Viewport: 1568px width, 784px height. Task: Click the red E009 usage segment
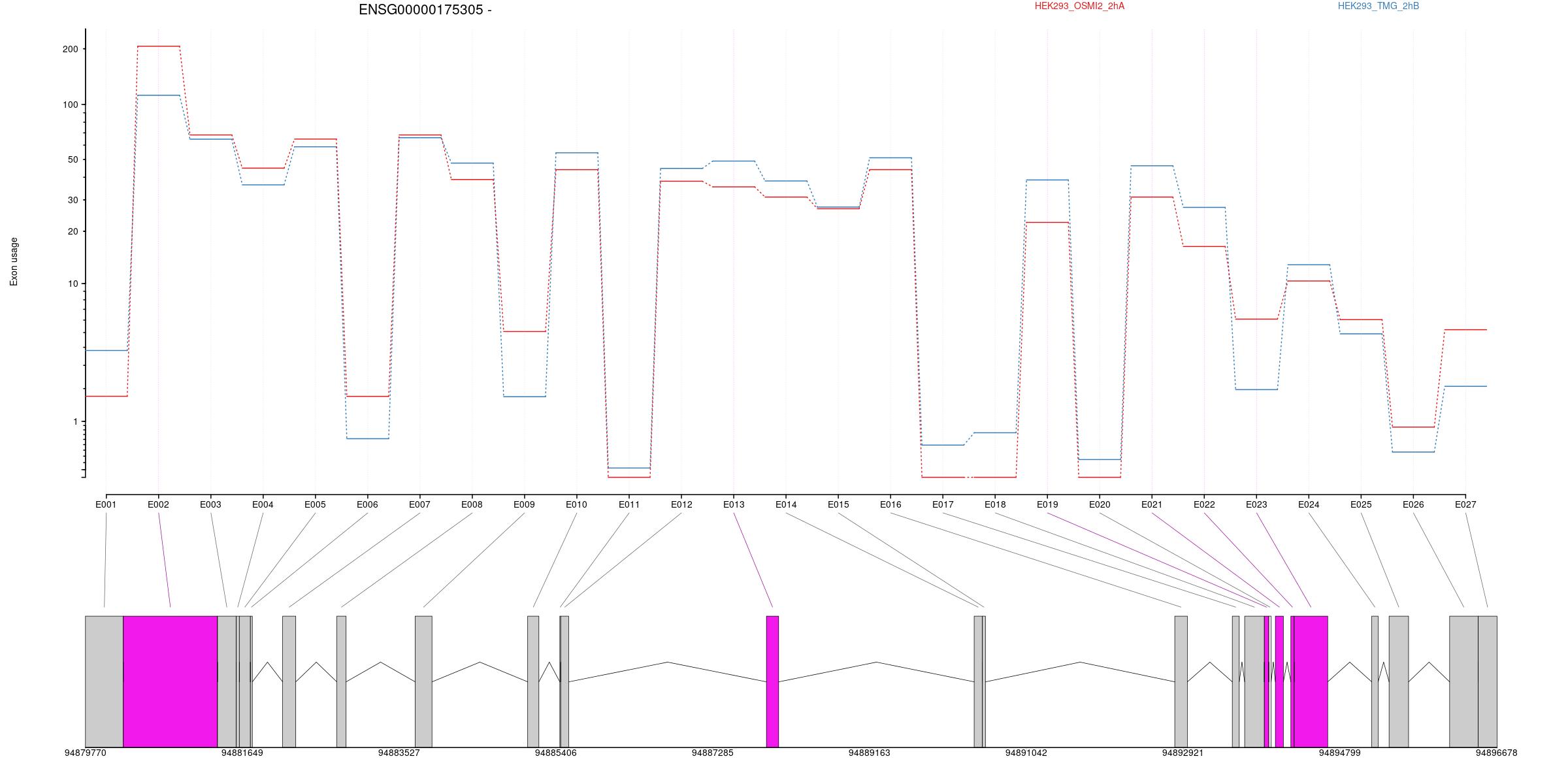click(x=524, y=331)
